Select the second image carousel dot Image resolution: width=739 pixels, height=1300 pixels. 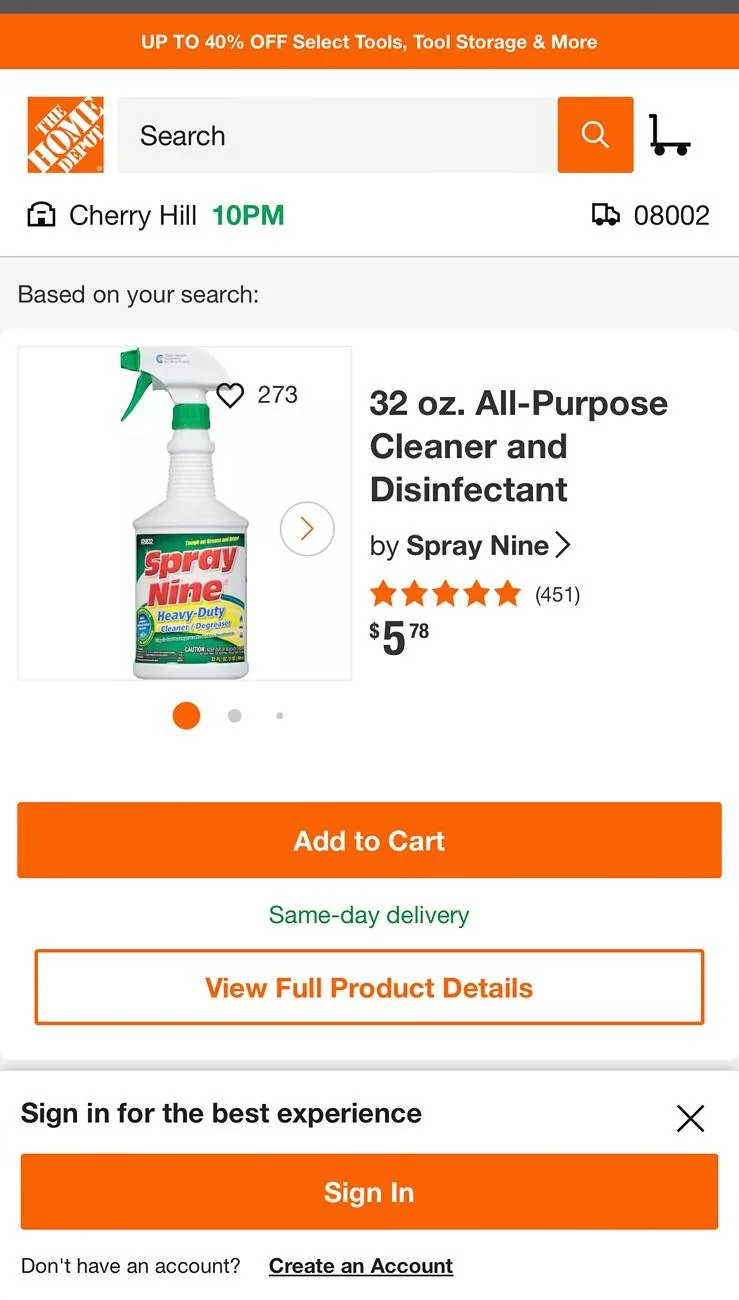(234, 716)
